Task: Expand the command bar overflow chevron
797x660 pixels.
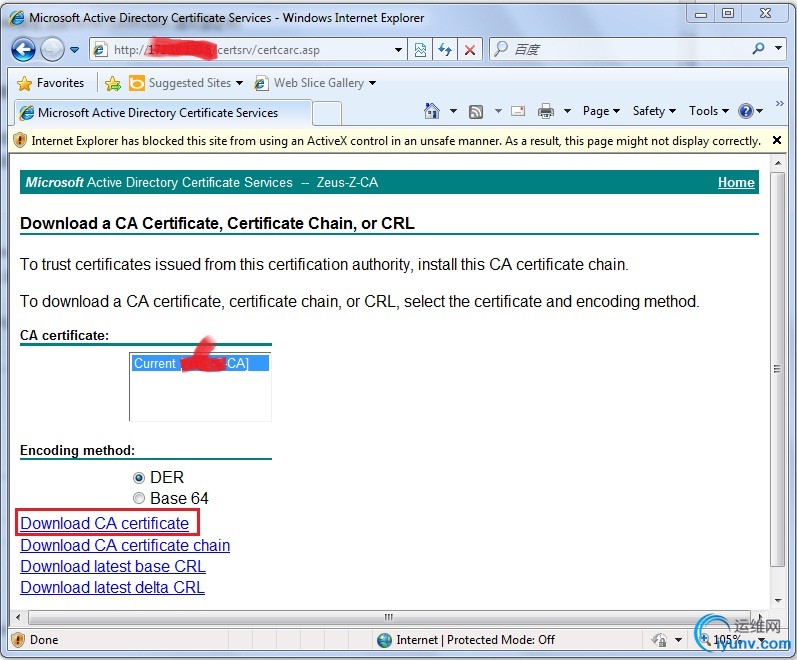Action: [780, 104]
